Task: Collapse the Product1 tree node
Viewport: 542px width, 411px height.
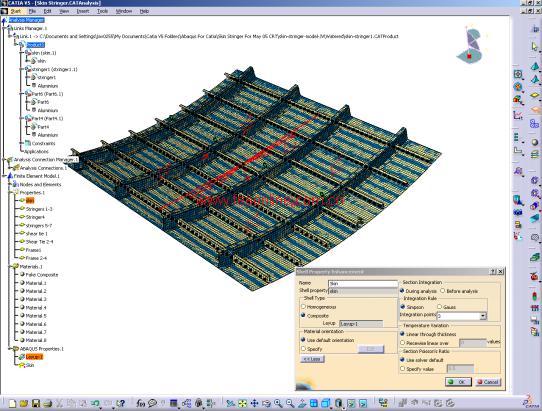Action: point(16,45)
